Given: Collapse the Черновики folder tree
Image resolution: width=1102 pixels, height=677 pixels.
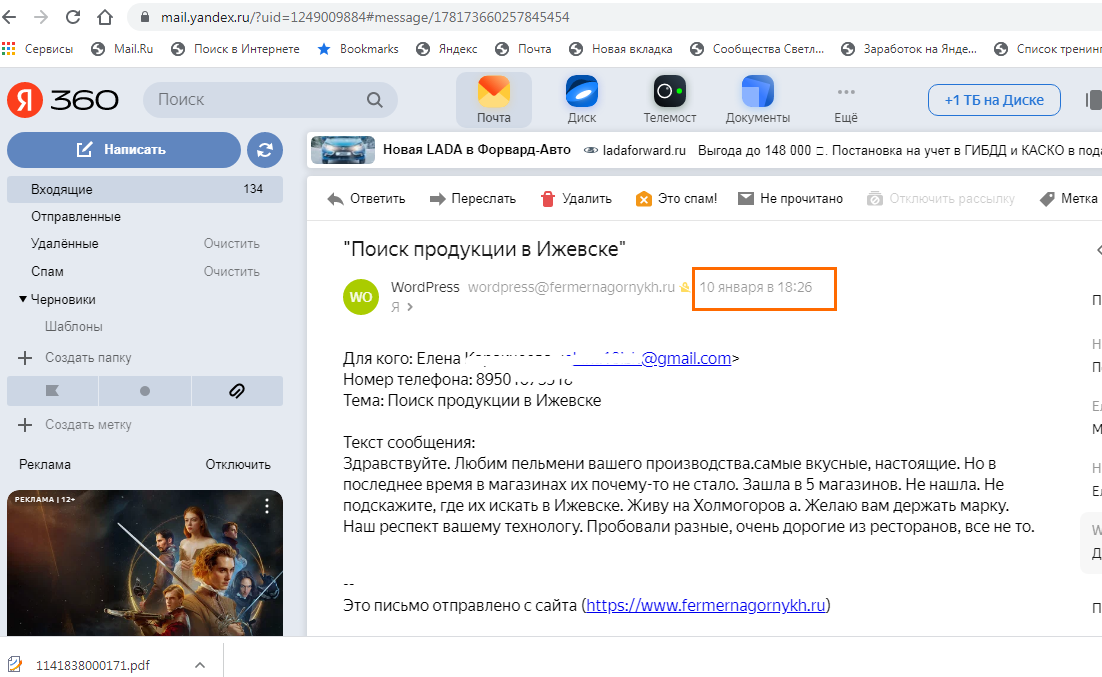Looking at the screenshot, I should pos(23,299).
